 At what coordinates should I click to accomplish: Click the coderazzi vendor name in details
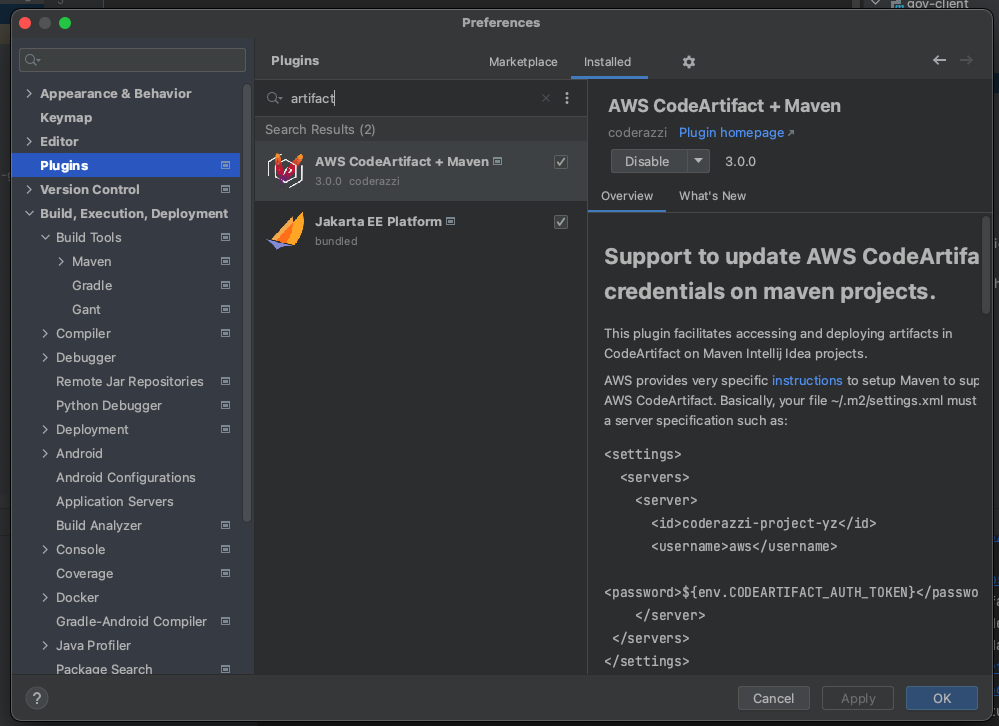tap(637, 132)
